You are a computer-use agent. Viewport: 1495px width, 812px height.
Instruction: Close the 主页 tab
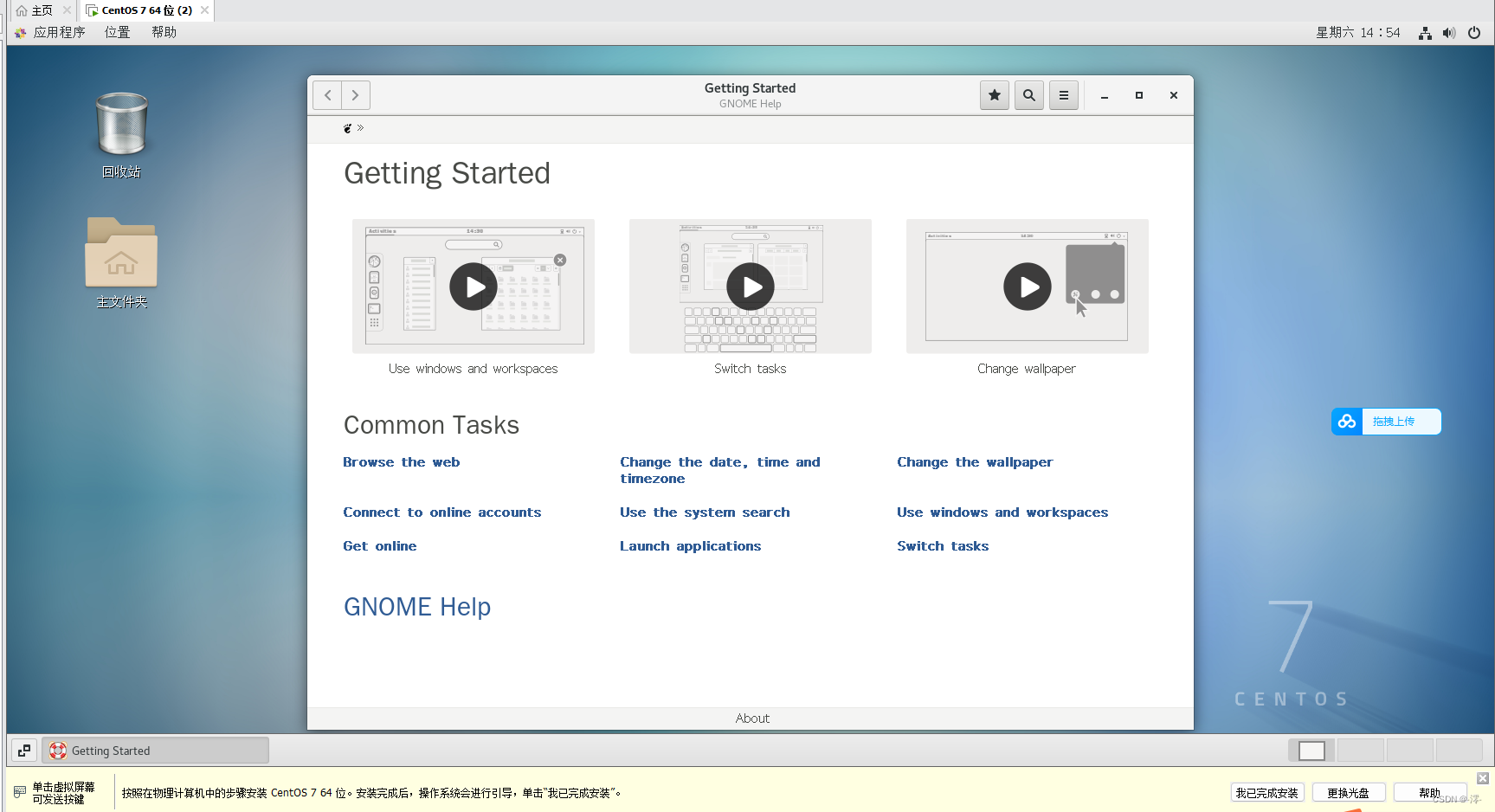click(67, 10)
